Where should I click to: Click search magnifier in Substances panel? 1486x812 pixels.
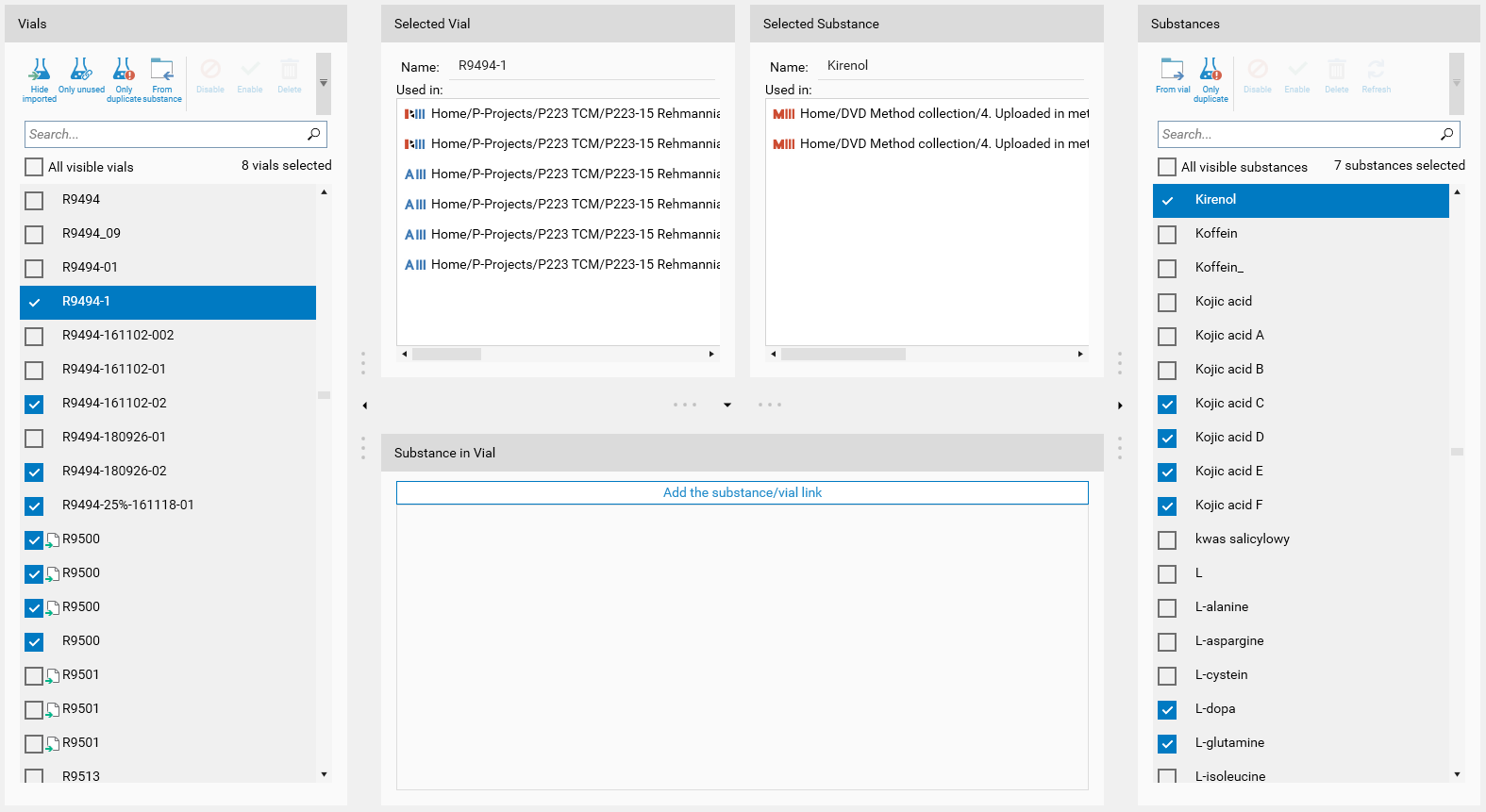click(1446, 134)
